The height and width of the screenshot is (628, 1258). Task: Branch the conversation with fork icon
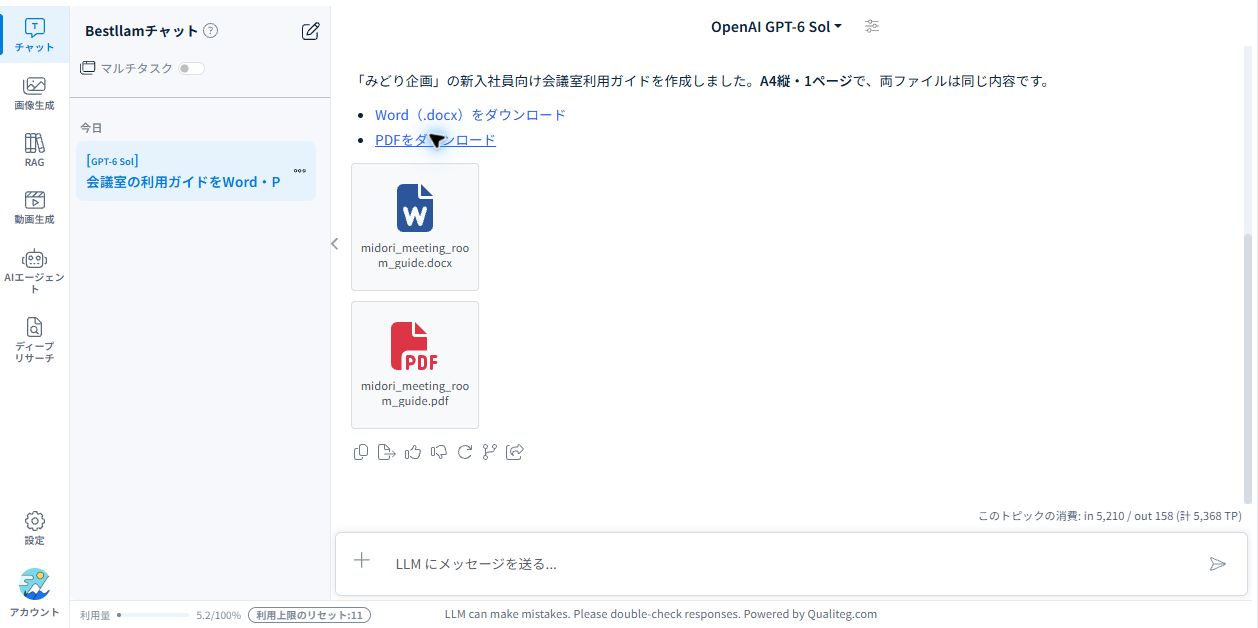489,452
